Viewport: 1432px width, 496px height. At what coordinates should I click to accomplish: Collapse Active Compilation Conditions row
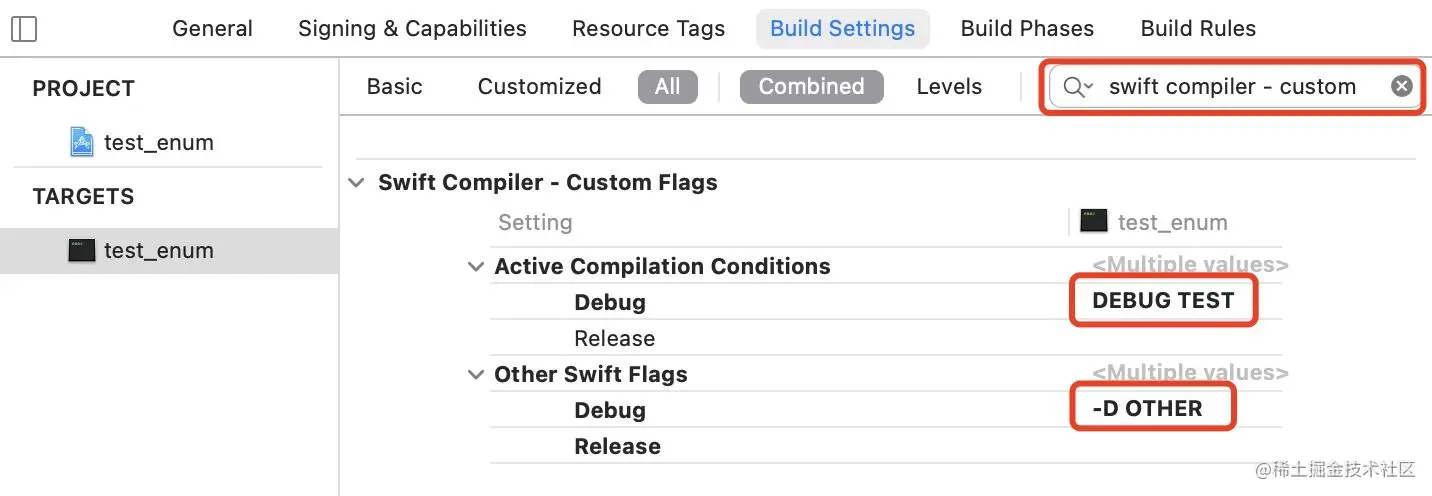click(476, 267)
